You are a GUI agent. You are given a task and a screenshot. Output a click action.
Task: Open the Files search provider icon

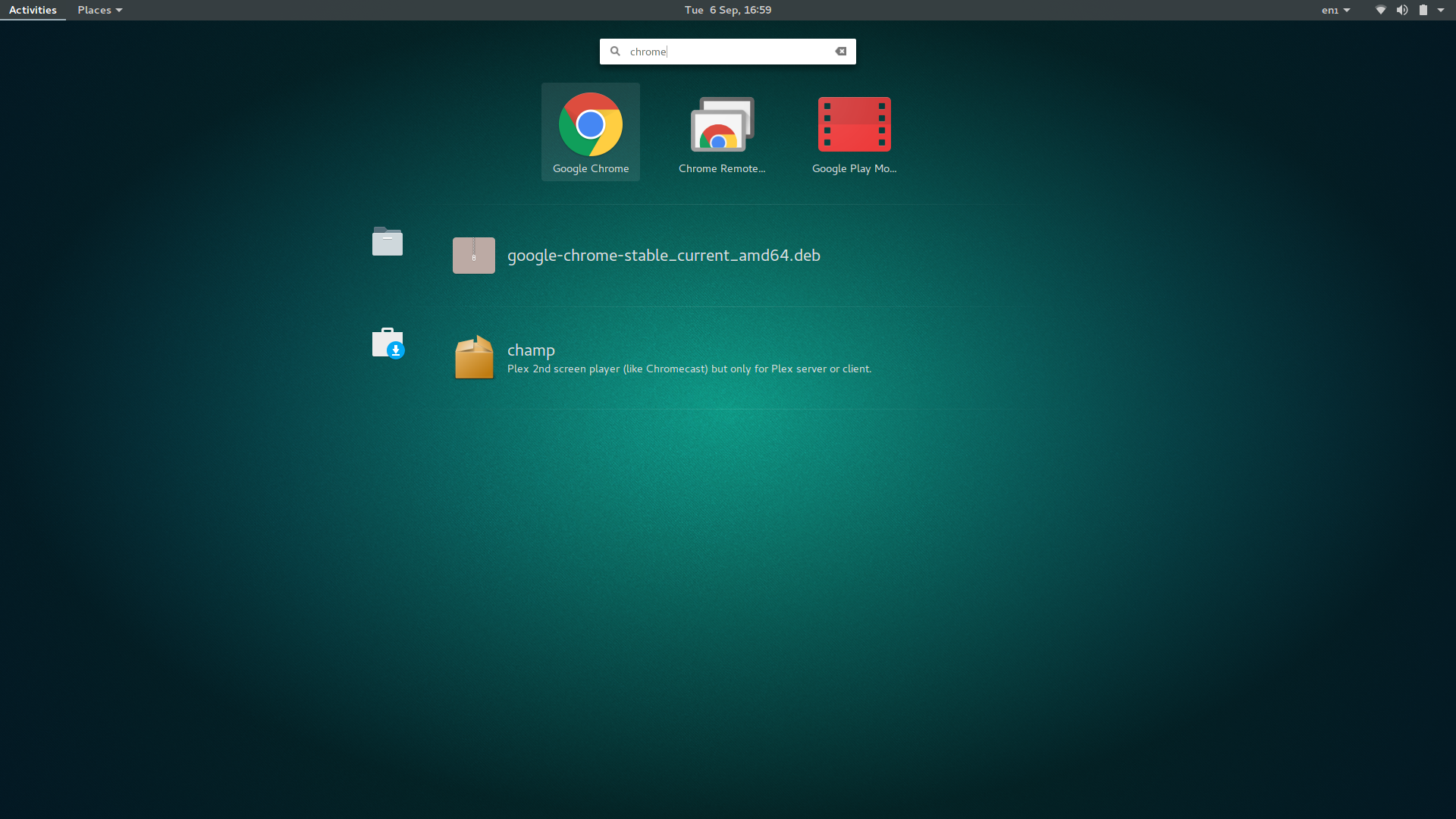[x=388, y=241]
